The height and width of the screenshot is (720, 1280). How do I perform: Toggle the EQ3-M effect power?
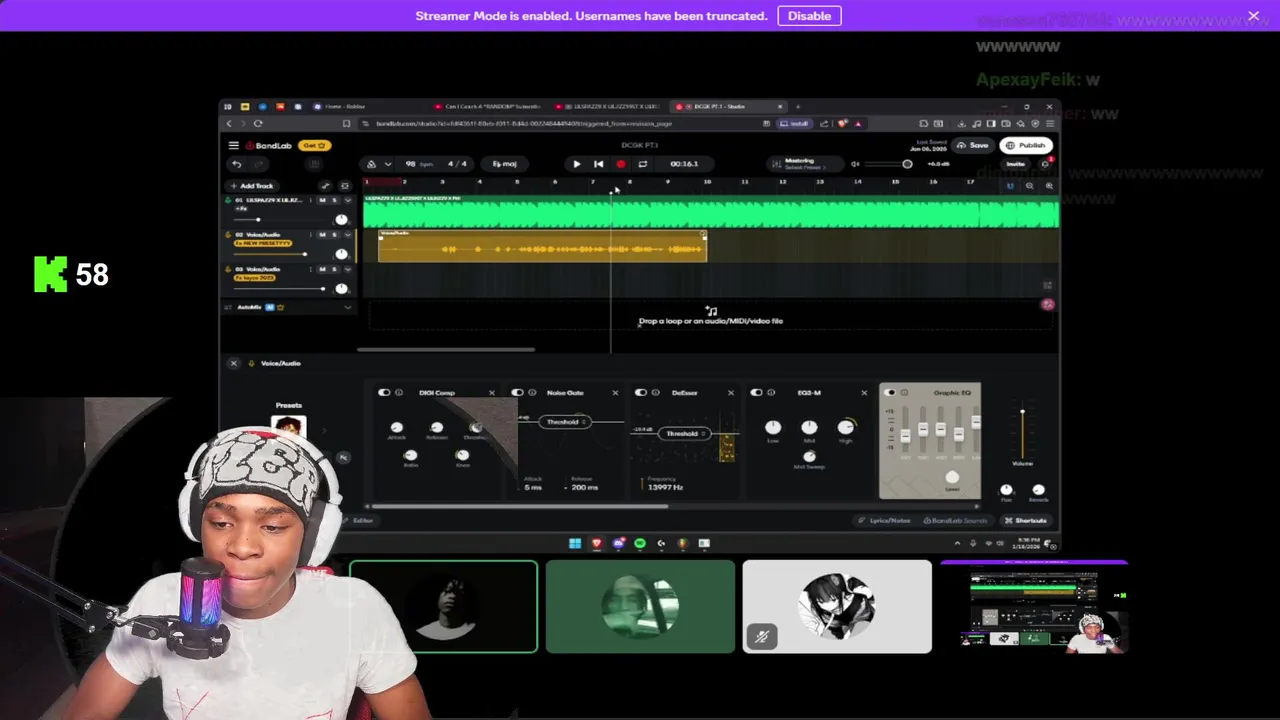point(757,392)
